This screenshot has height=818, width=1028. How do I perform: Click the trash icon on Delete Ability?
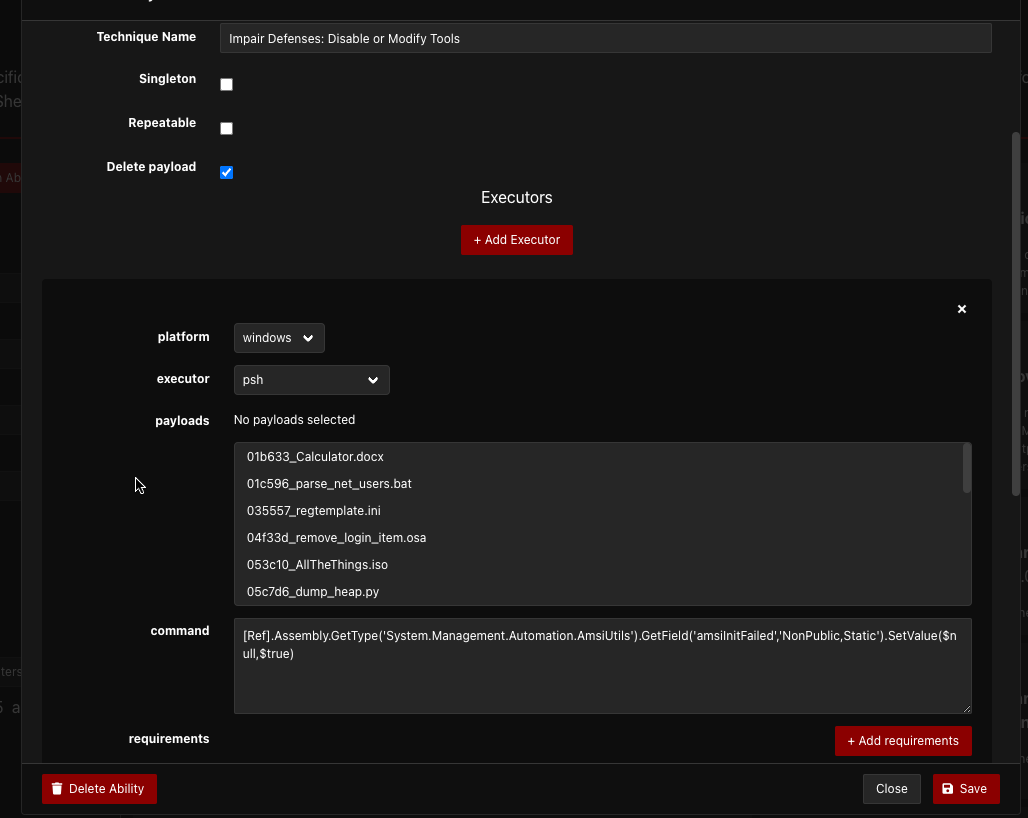(x=57, y=789)
